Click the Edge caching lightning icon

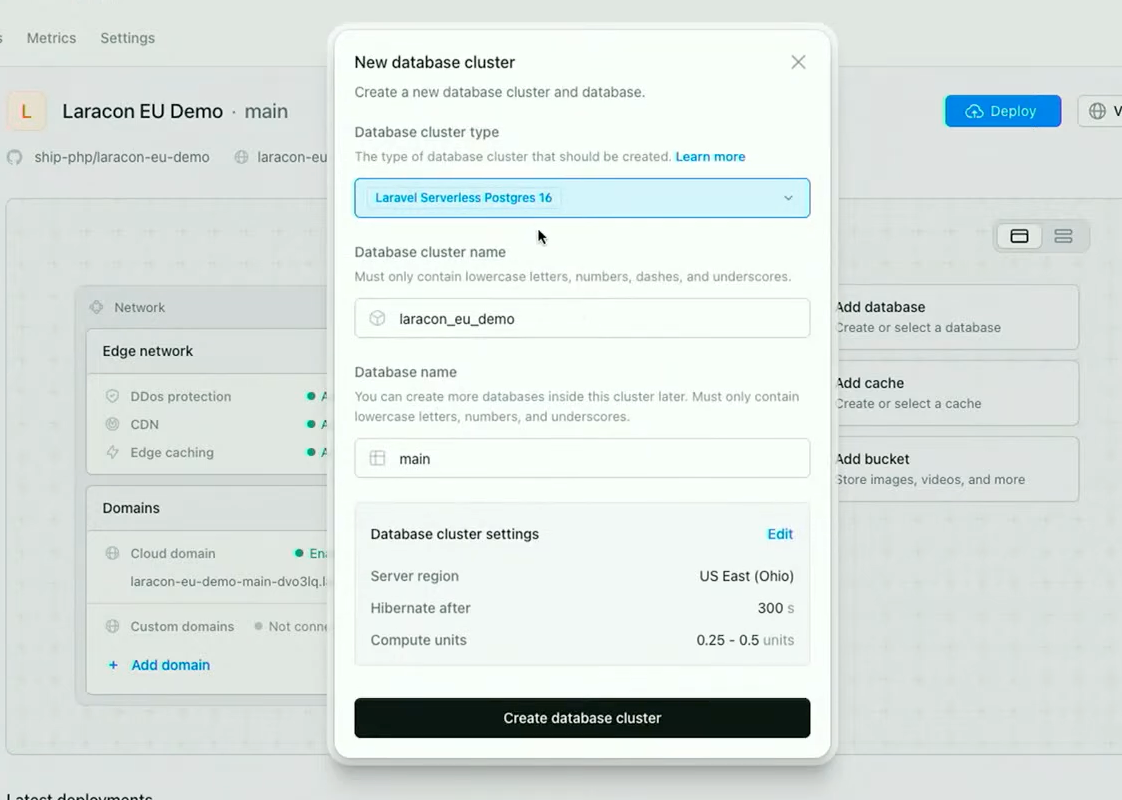click(x=112, y=452)
